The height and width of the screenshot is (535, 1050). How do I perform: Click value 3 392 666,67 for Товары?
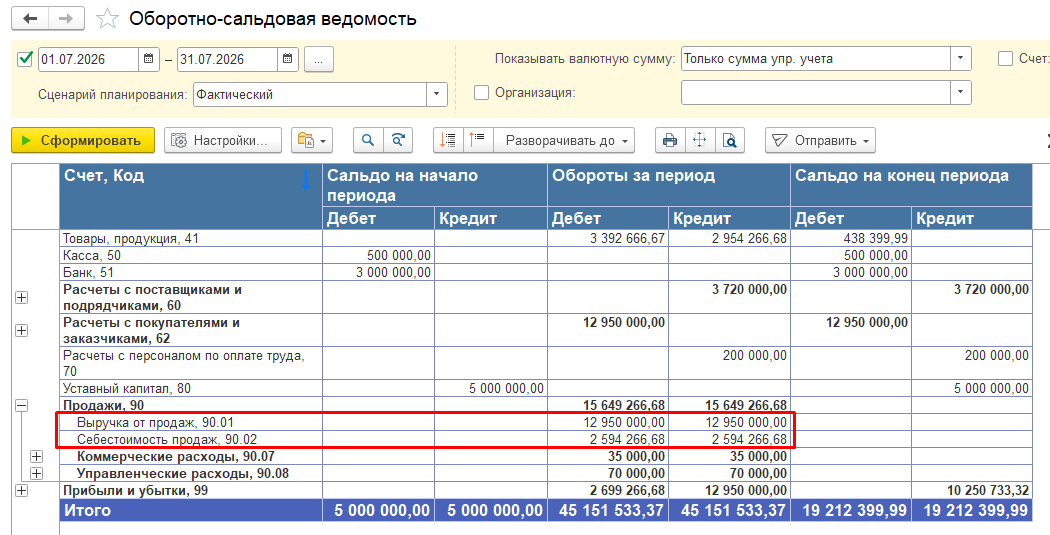coord(627,238)
